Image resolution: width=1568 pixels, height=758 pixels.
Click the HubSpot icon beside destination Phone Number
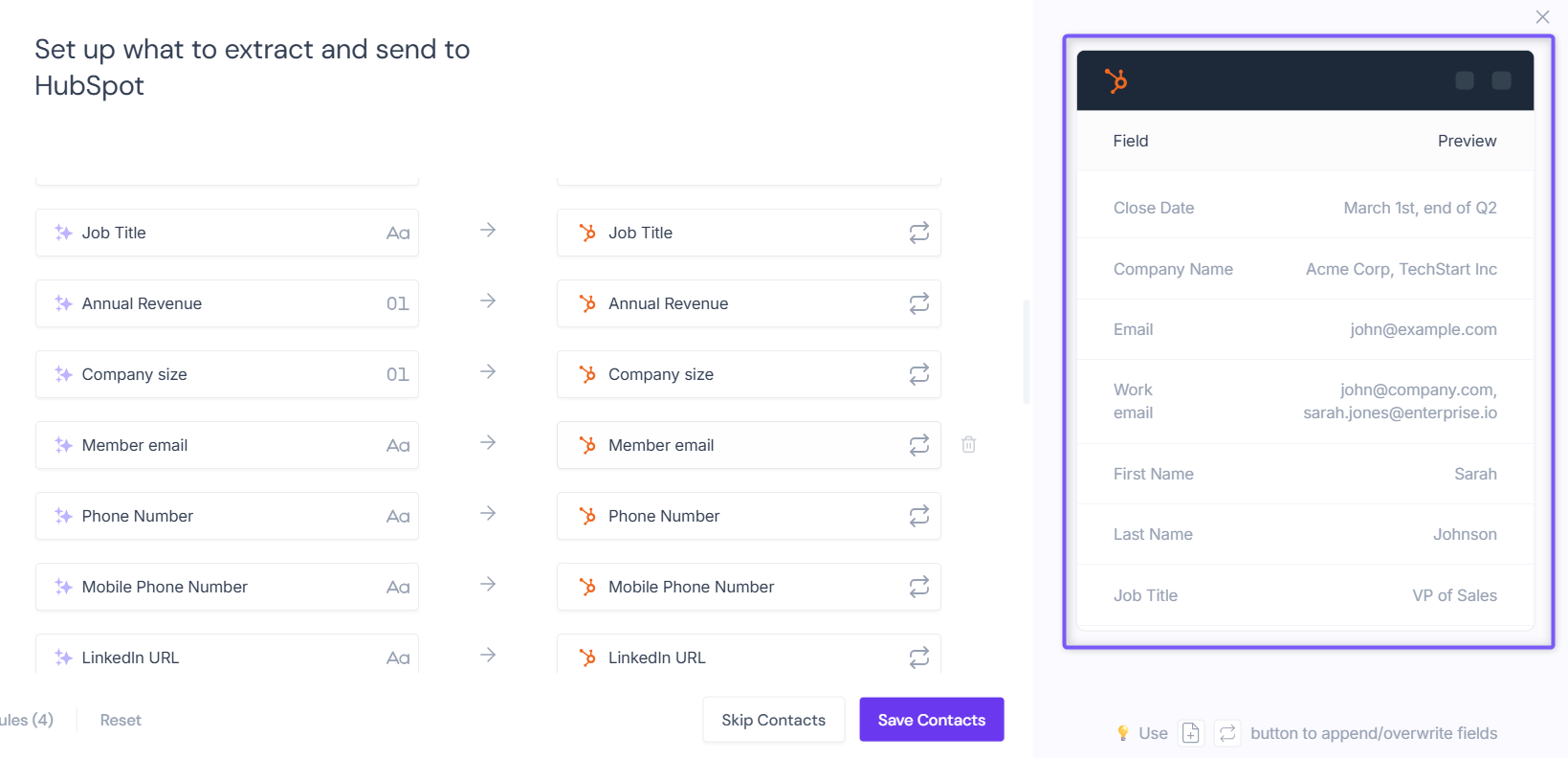[x=587, y=516]
